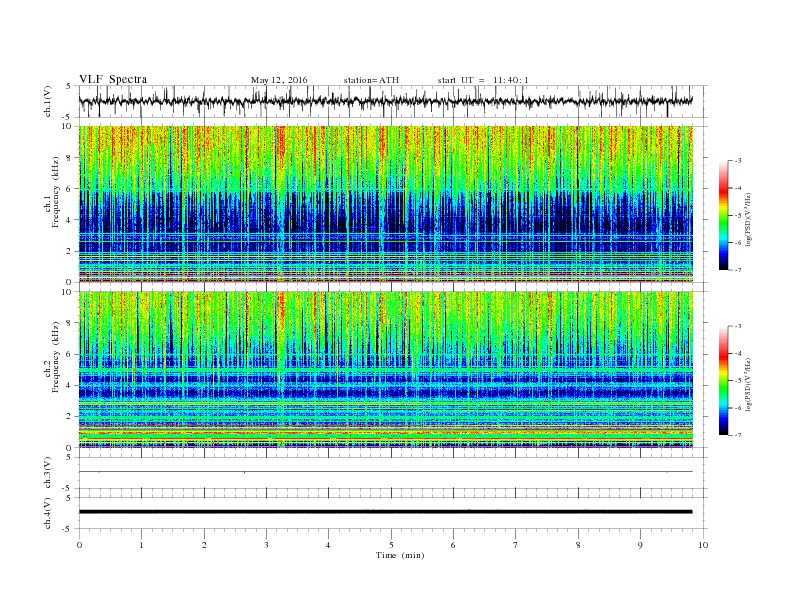The height and width of the screenshot is (612, 792).
Task: Click the "ch.3(V)" axis label
Action: 48,472
